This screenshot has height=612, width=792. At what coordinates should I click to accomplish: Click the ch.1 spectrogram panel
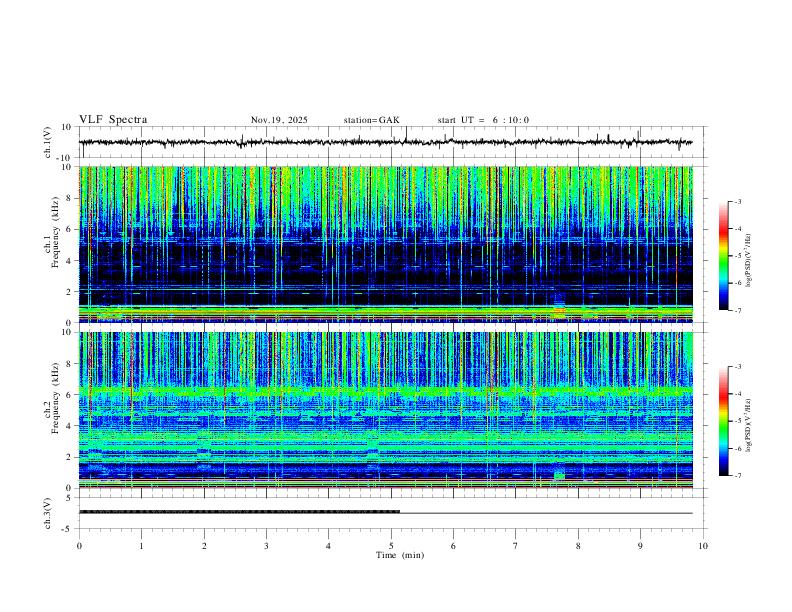pyautogui.click(x=385, y=244)
